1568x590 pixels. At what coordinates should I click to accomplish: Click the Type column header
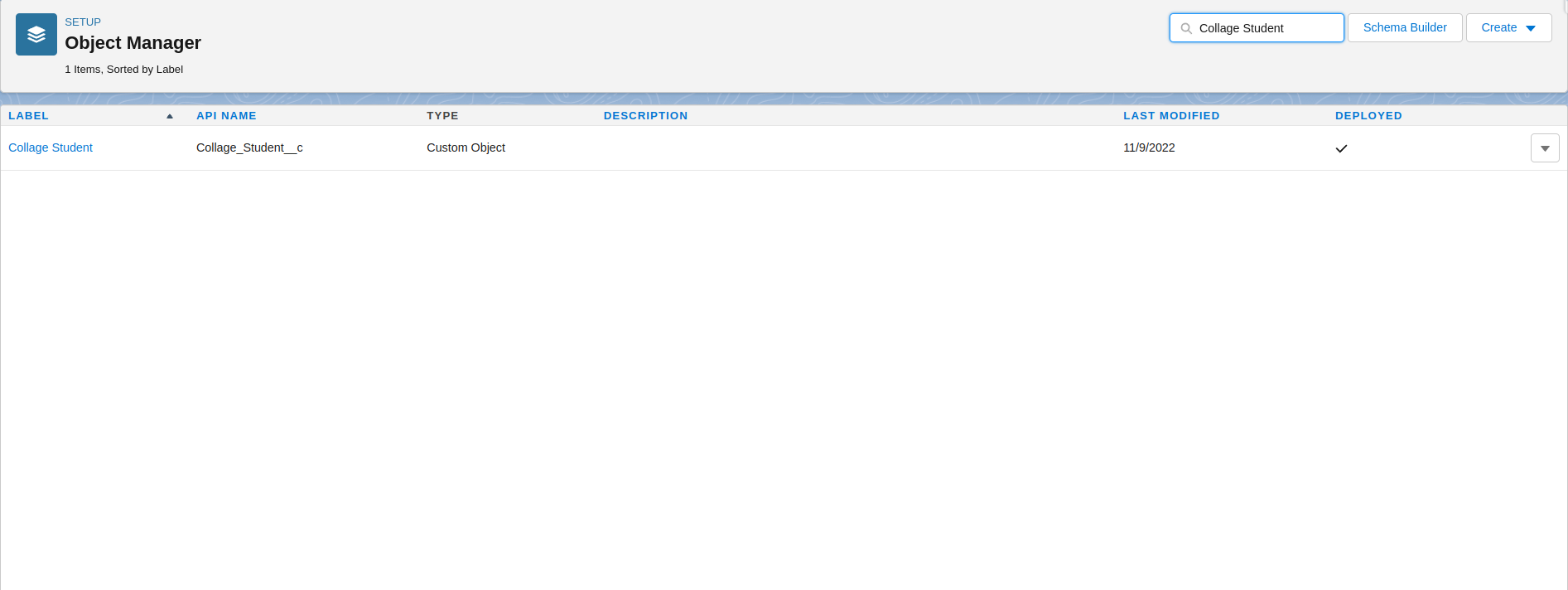pyautogui.click(x=442, y=116)
